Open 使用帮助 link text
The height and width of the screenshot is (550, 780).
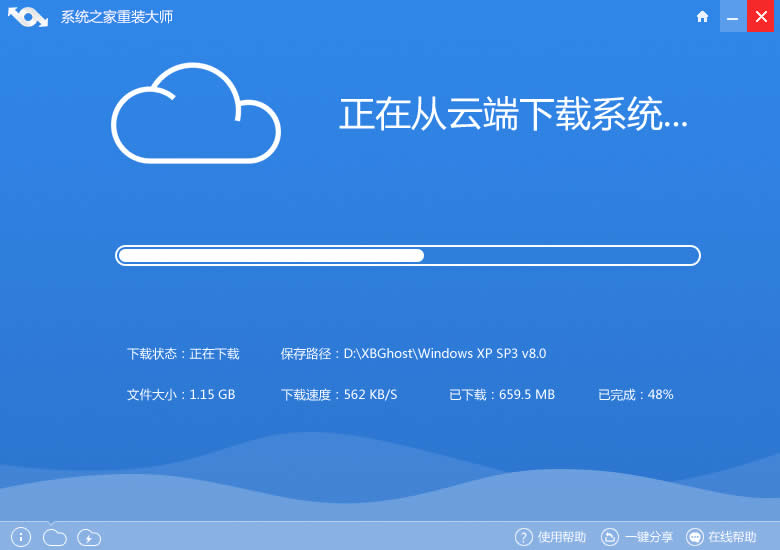(562, 537)
